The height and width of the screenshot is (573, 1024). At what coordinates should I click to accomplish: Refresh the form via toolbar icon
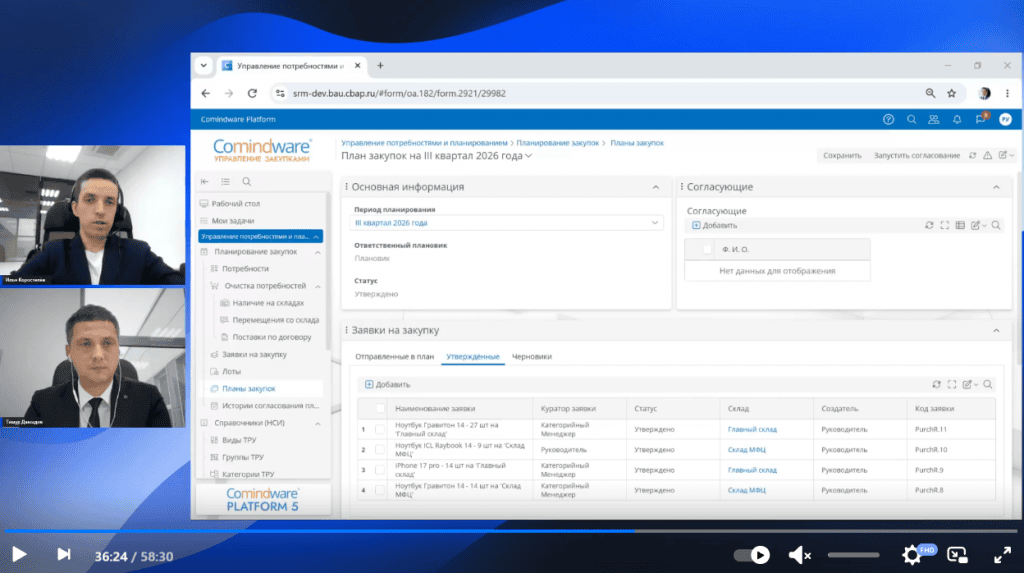[x=972, y=156]
